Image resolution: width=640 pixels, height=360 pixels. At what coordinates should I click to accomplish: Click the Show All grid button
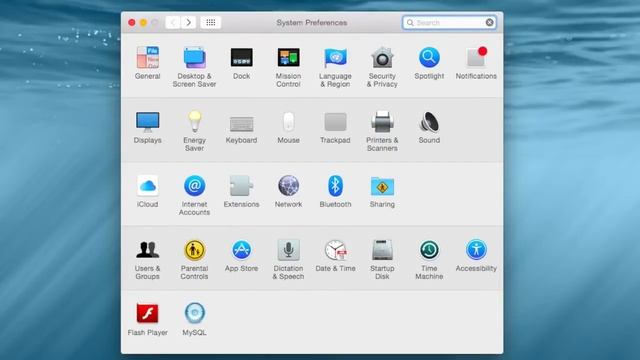pos(211,22)
